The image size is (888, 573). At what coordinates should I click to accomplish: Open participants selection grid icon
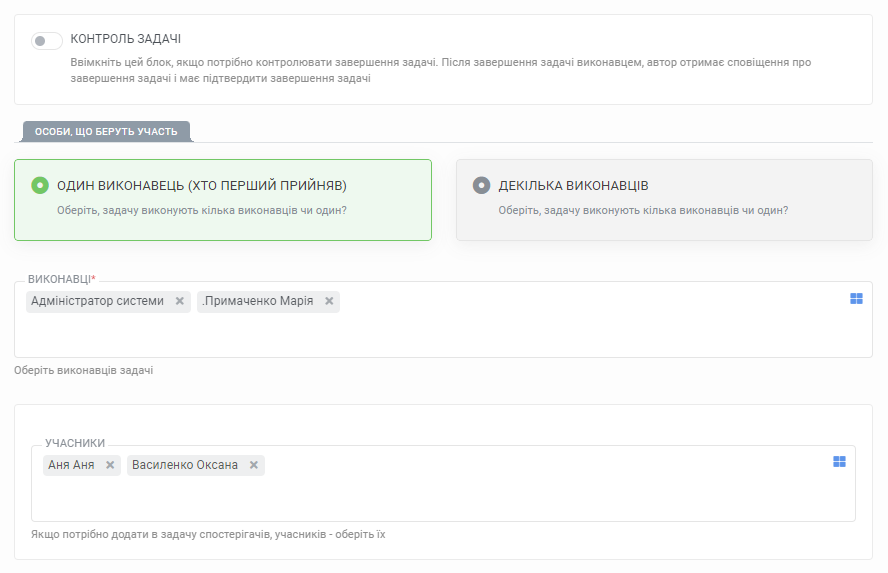click(839, 462)
